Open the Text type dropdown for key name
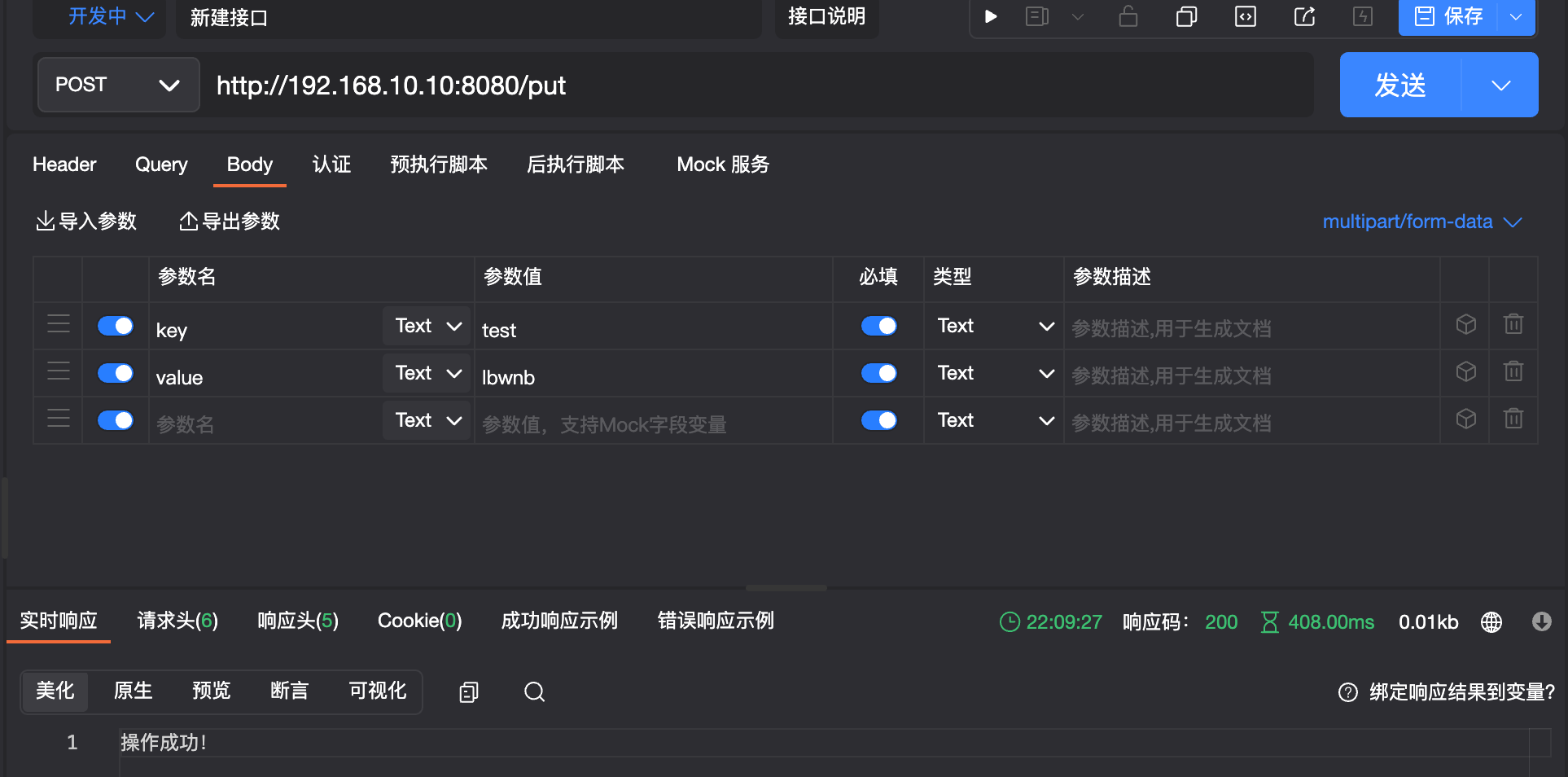 coord(428,326)
